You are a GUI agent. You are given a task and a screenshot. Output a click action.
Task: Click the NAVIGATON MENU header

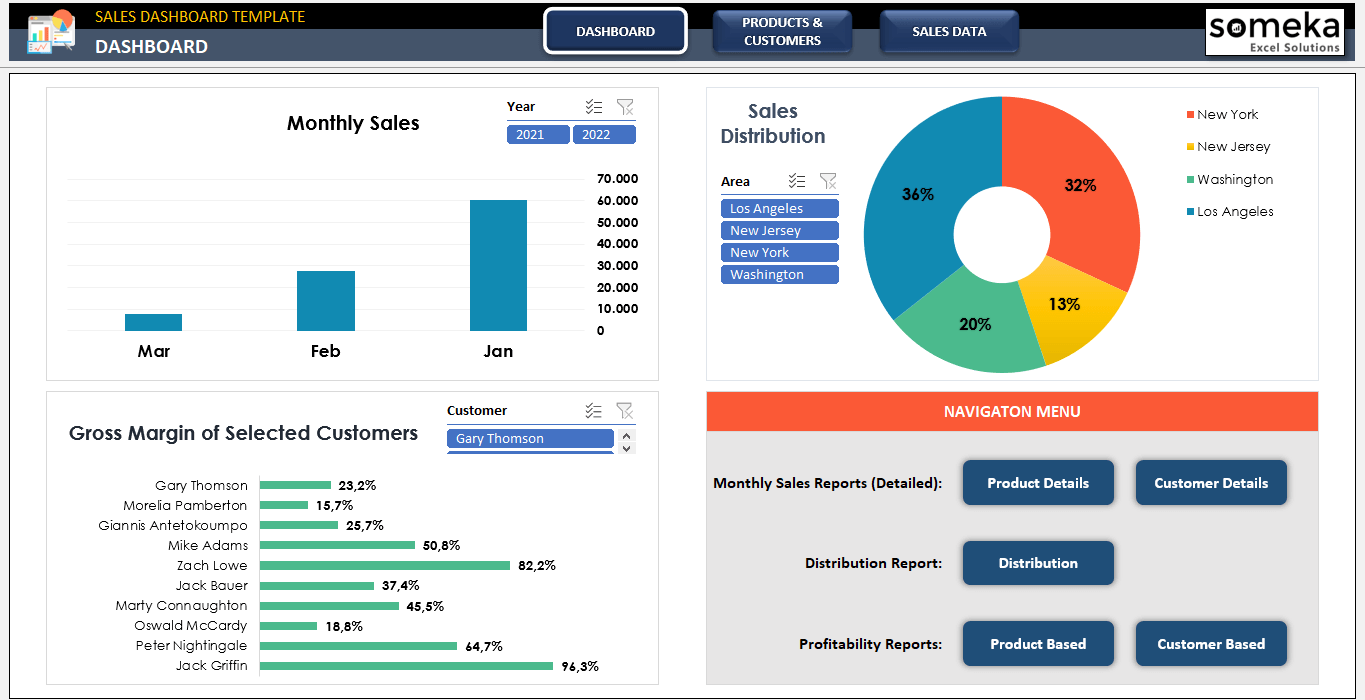pos(1012,412)
